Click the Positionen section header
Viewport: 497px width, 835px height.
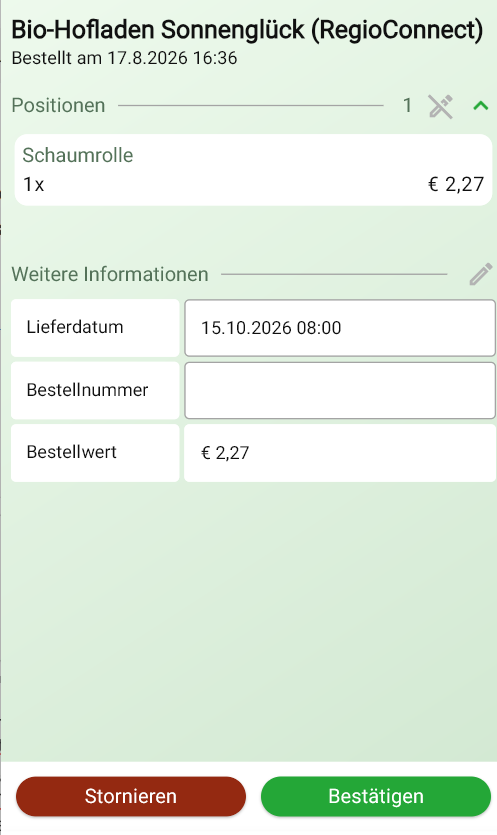pos(59,105)
